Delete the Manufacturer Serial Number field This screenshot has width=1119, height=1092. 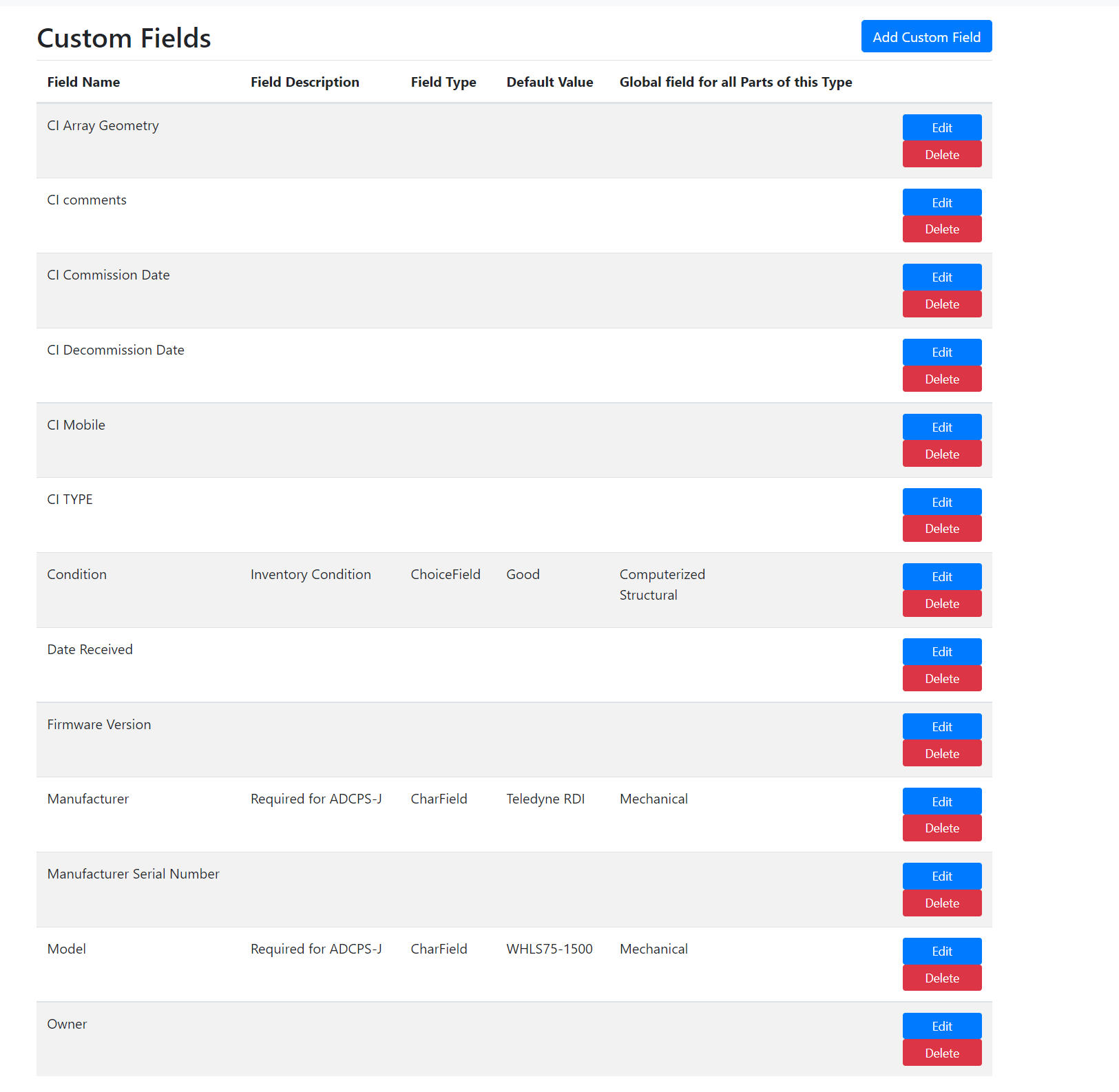941,903
